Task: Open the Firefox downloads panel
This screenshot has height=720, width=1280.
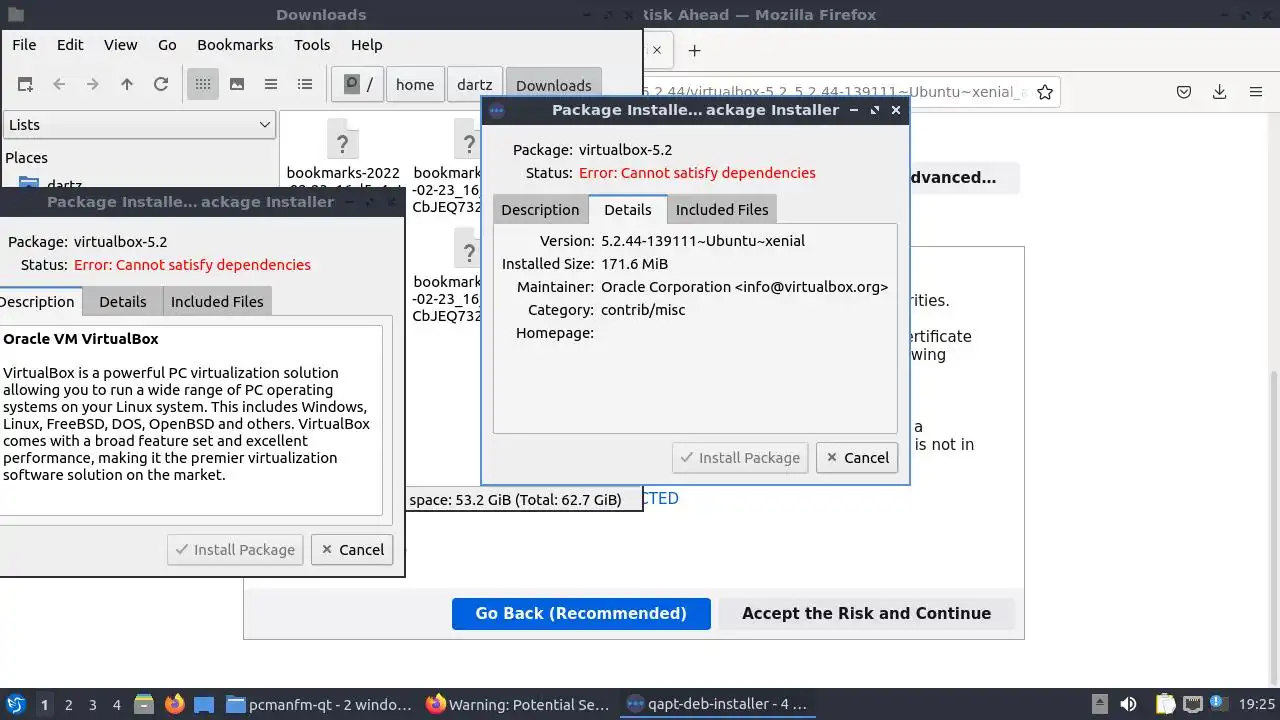Action: click(1220, 92)
